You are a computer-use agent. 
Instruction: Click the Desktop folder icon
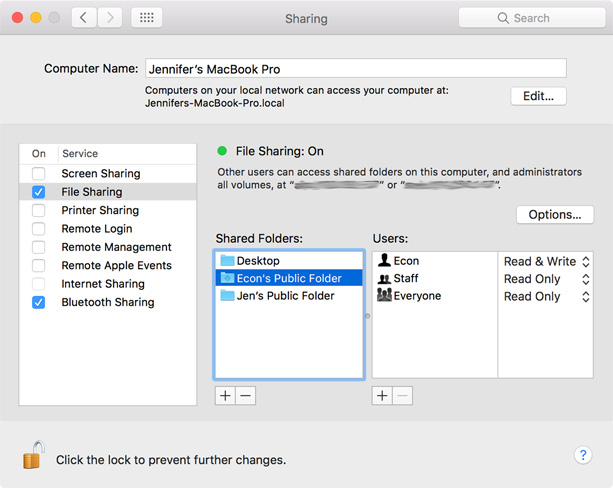(x=227, y=260)
